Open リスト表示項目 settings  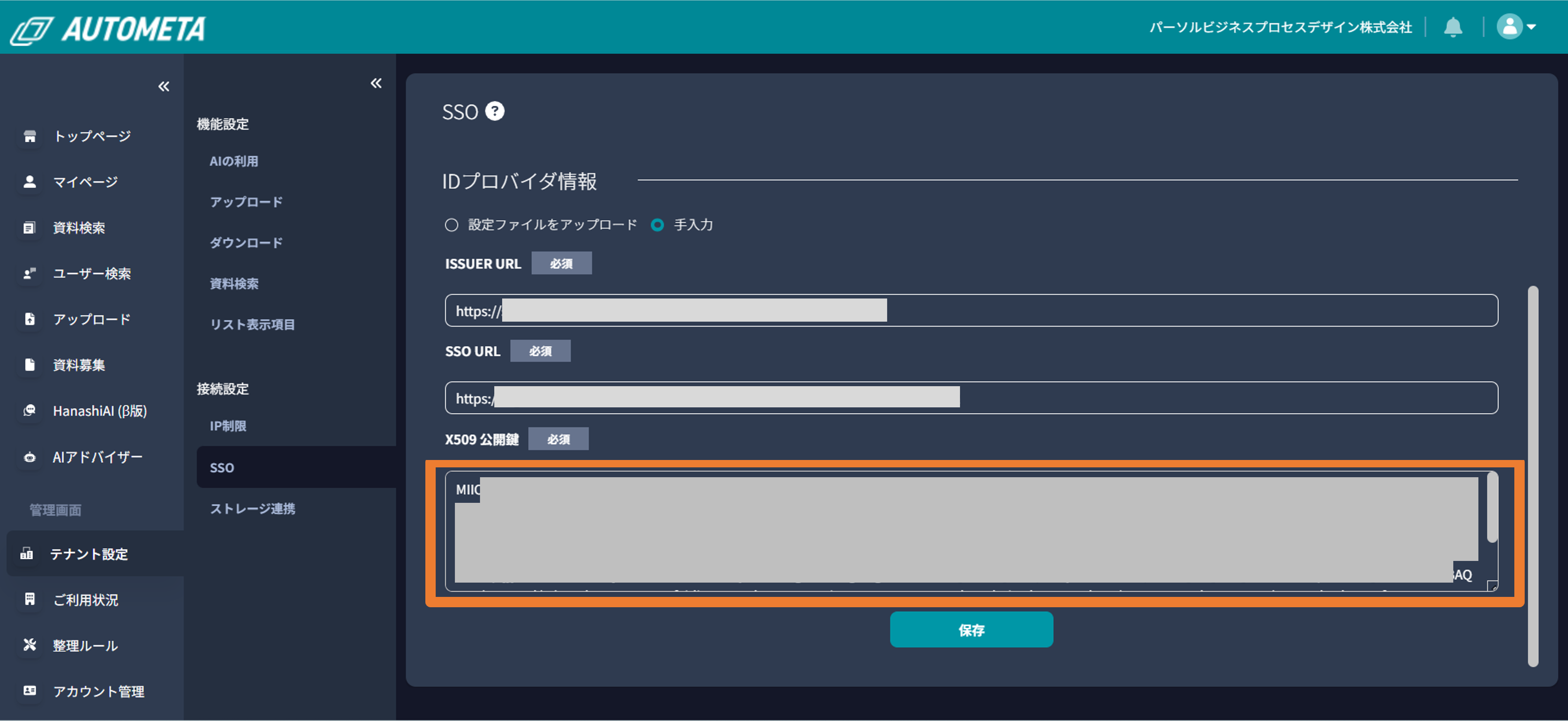(252, 324)
